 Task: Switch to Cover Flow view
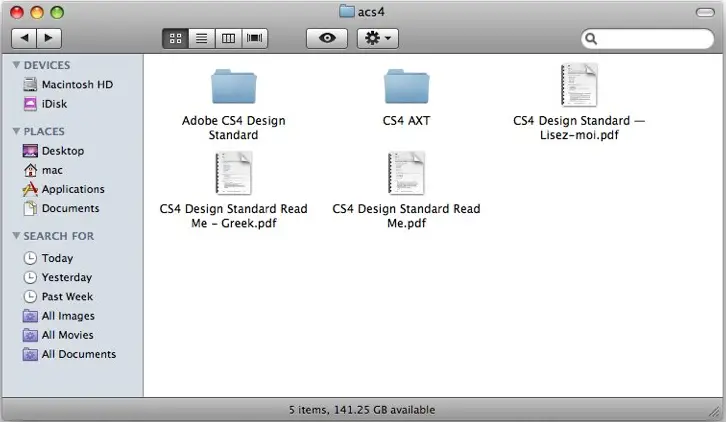coord(254,38)
